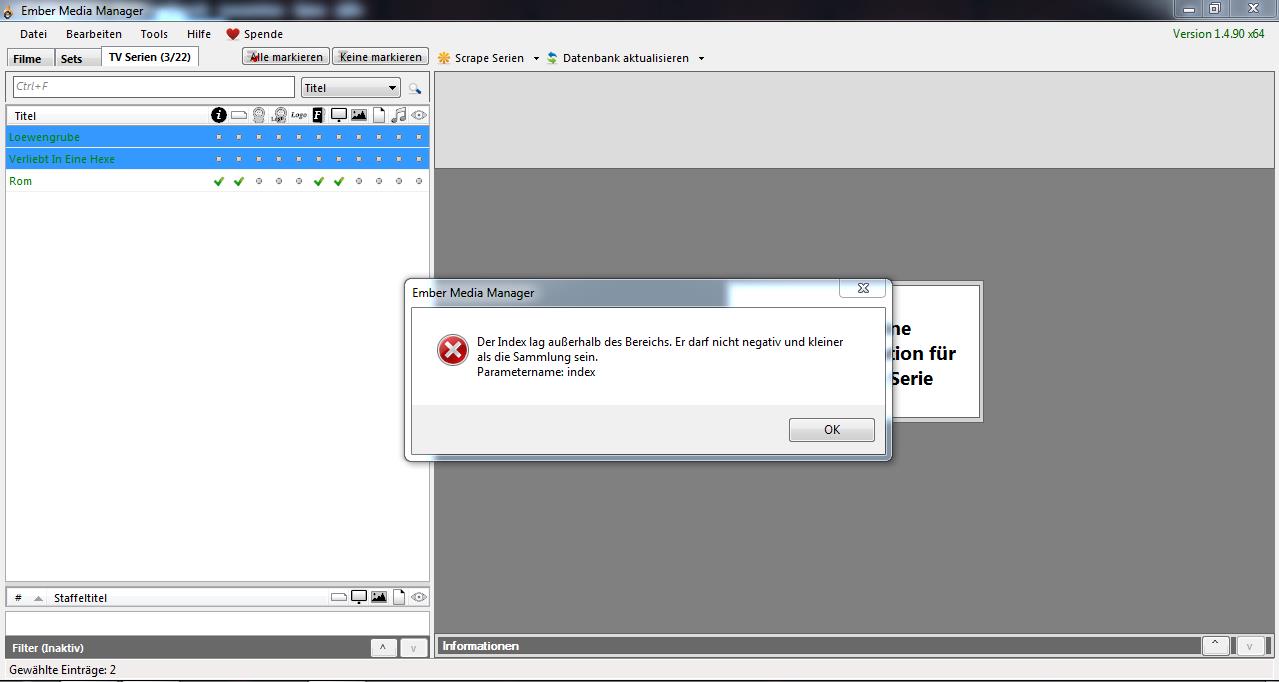Click the monitor landscape icon in series header
This screenshot has width=1279, height=682.
(339, 115)
